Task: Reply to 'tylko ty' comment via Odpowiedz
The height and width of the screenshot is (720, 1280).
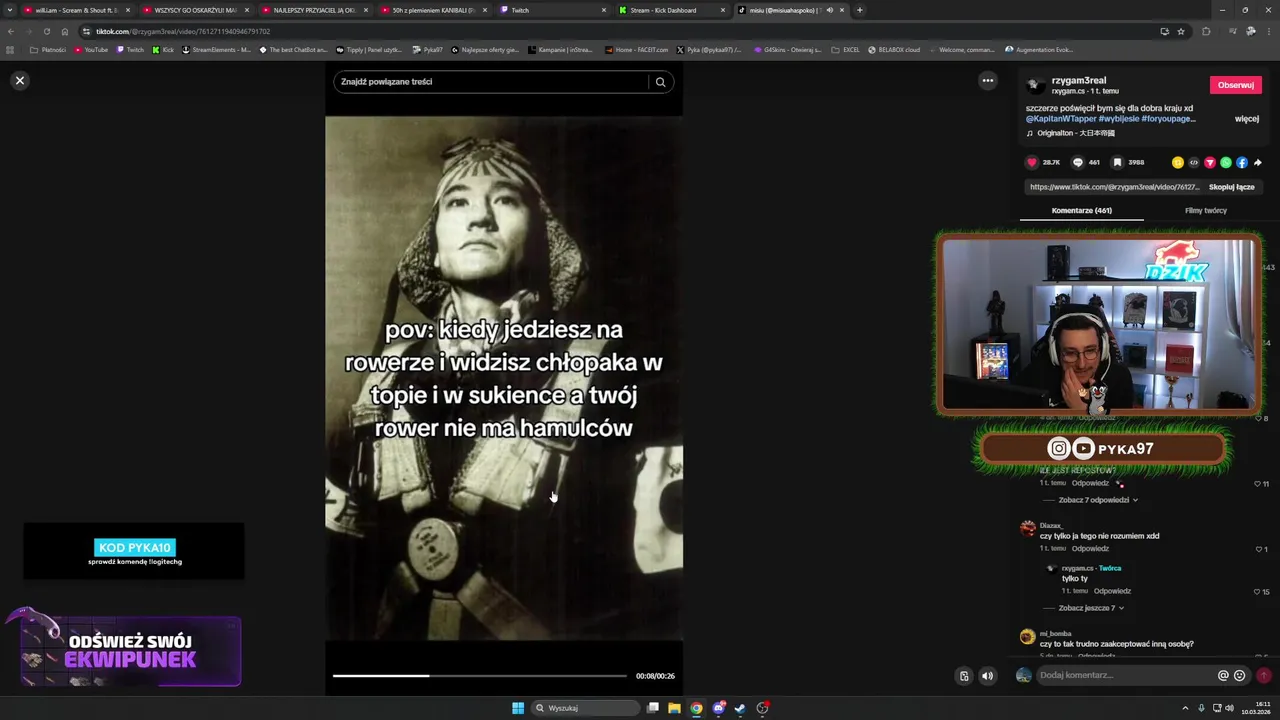Action: (x=1112, y=591)
